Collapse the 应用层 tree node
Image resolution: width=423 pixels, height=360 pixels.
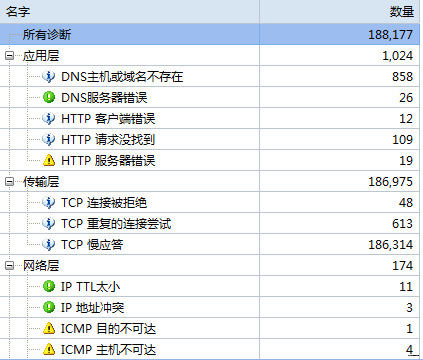9,56
